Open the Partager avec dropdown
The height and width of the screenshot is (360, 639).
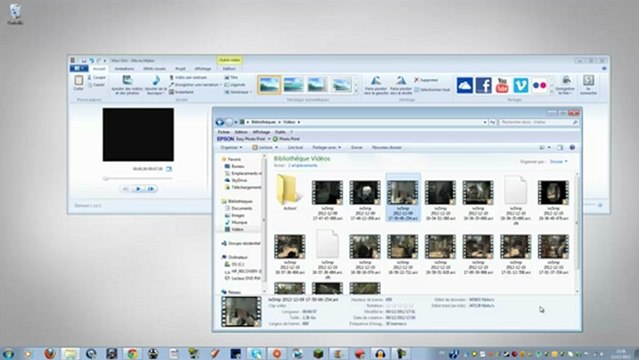326,147
